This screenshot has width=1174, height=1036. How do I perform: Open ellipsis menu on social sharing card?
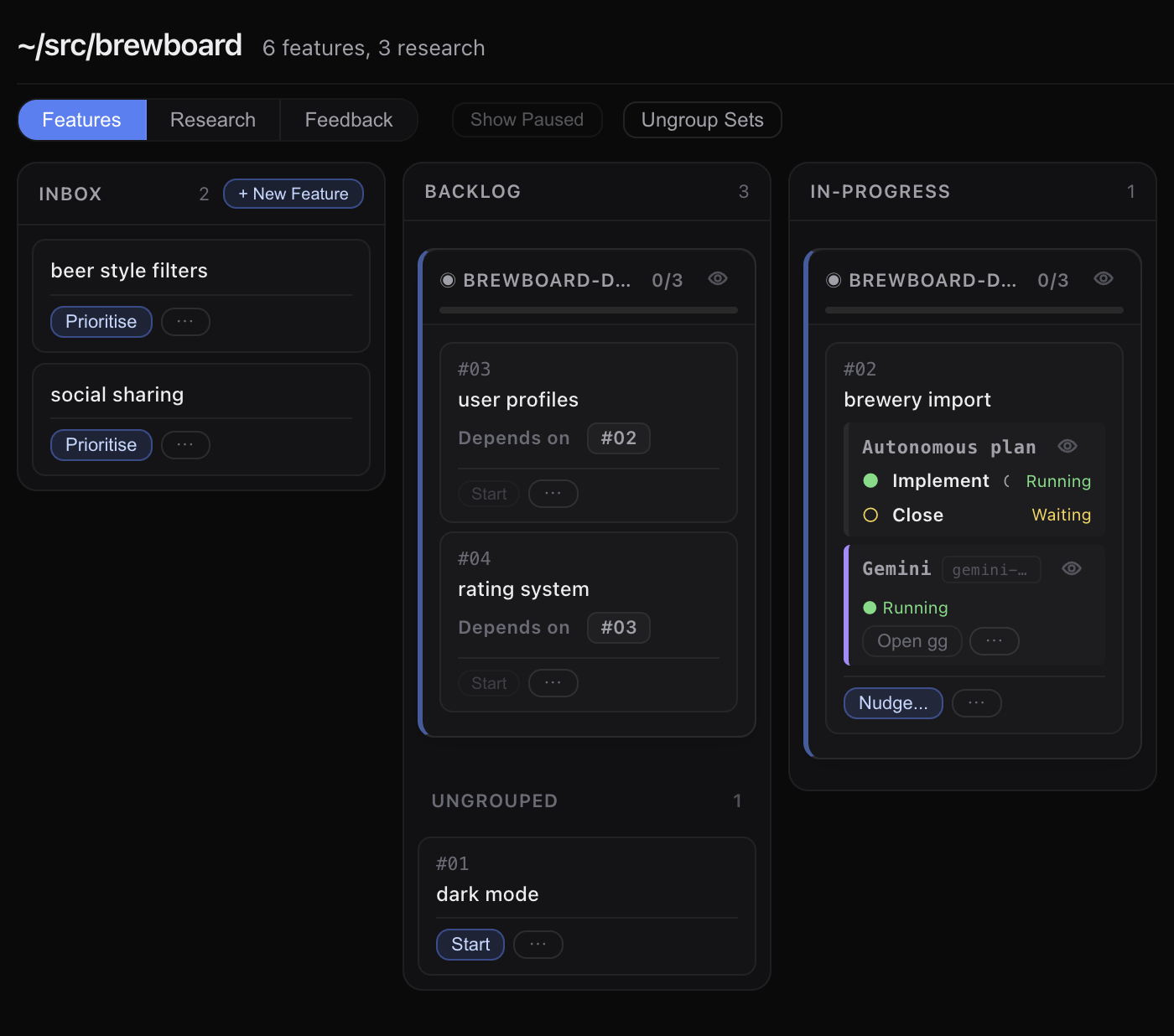[x=185, y=445]
